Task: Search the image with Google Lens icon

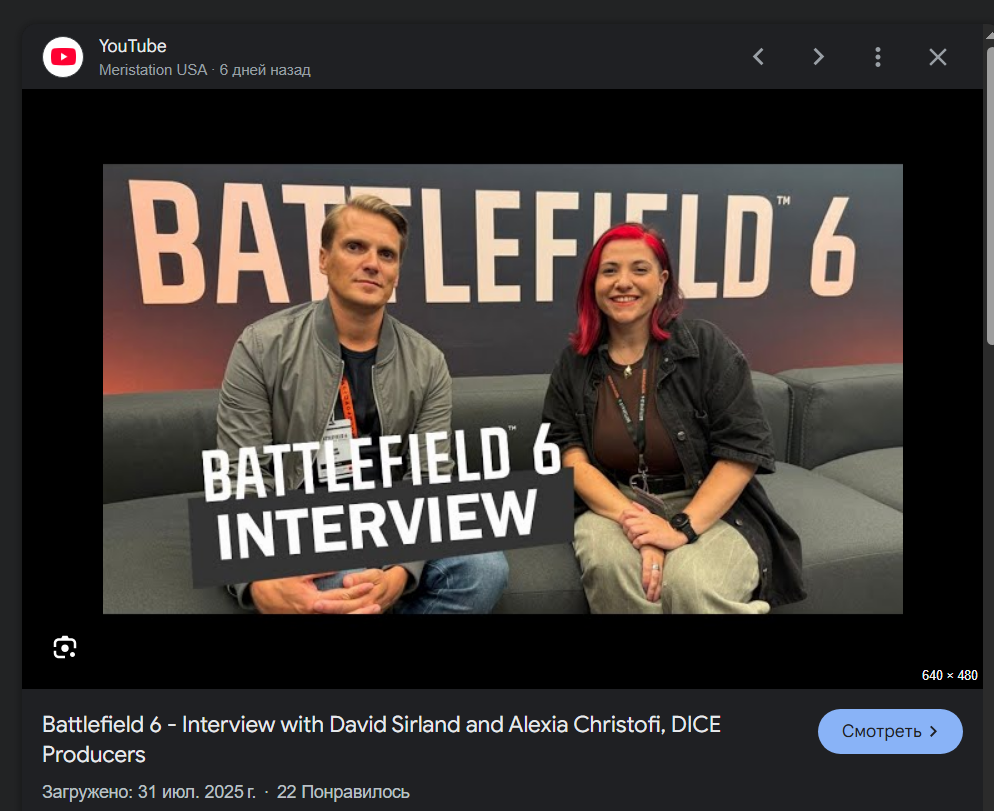Action: pos(65,647)
